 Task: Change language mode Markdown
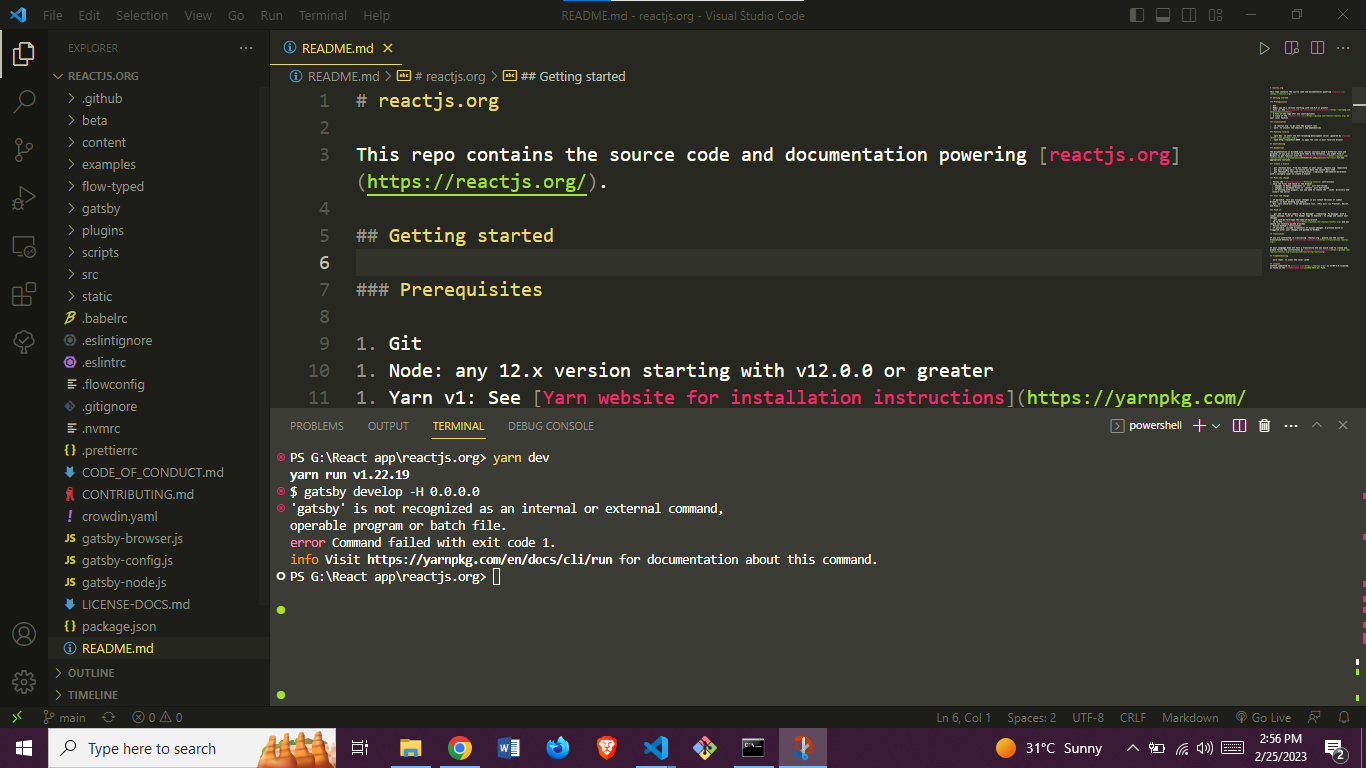click(x=1190, y=717)
